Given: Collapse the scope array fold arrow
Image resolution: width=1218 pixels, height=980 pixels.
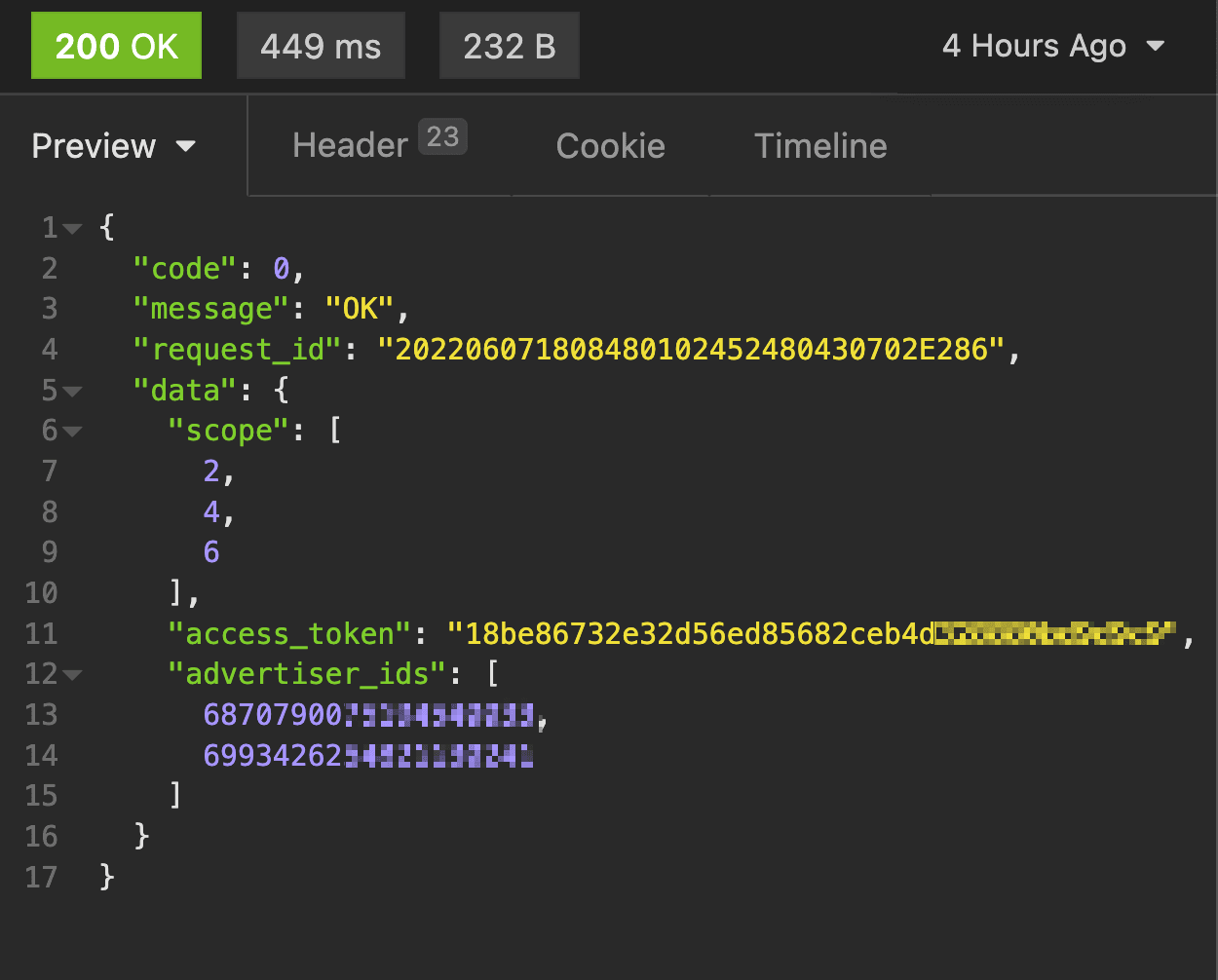Looking at the screenshot, I should click(x=73, y=432).
